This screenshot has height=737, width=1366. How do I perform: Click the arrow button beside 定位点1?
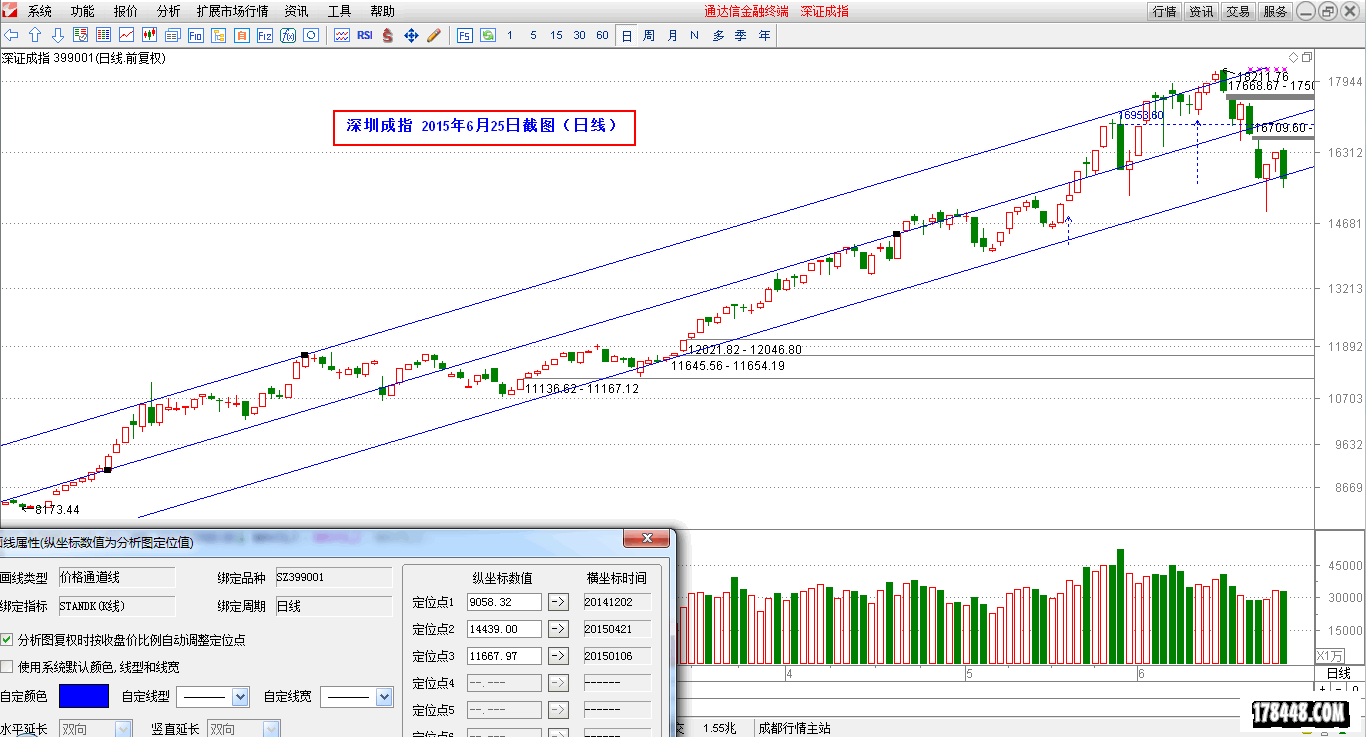tap(558, 602)
